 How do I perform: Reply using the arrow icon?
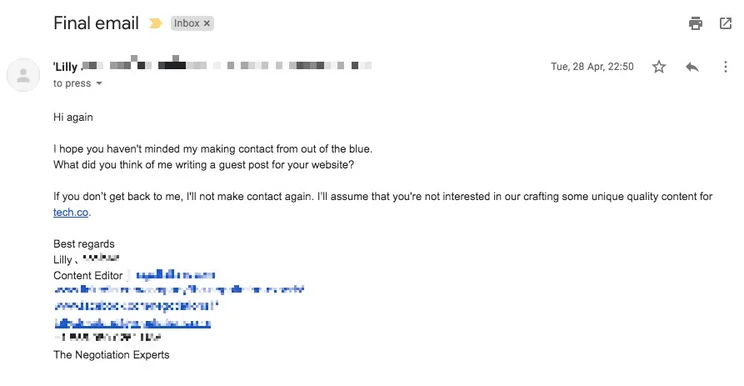(692, 67)
